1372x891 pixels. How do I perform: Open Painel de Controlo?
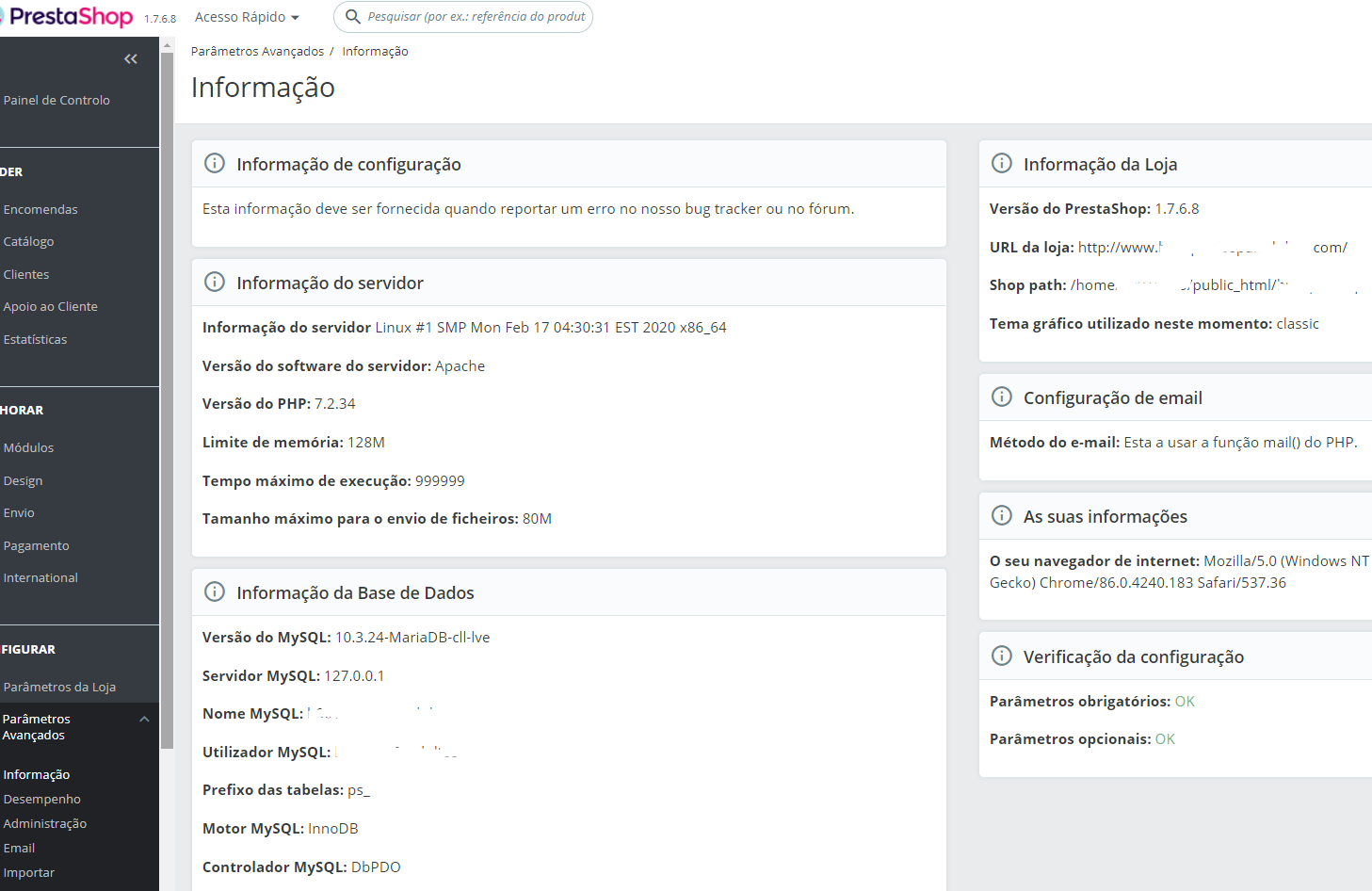(56, 100)
